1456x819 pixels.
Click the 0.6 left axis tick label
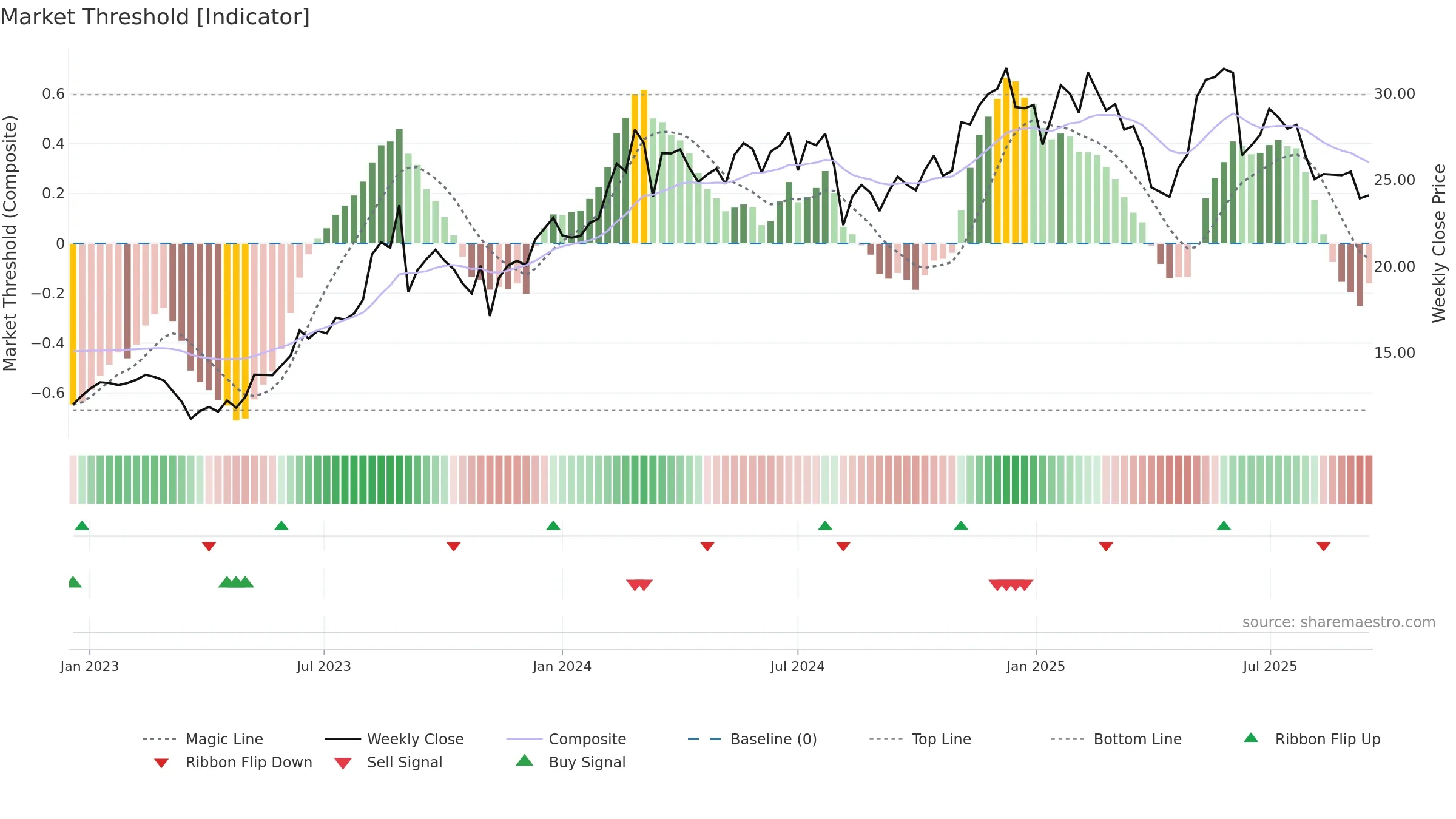coord(53,94)
